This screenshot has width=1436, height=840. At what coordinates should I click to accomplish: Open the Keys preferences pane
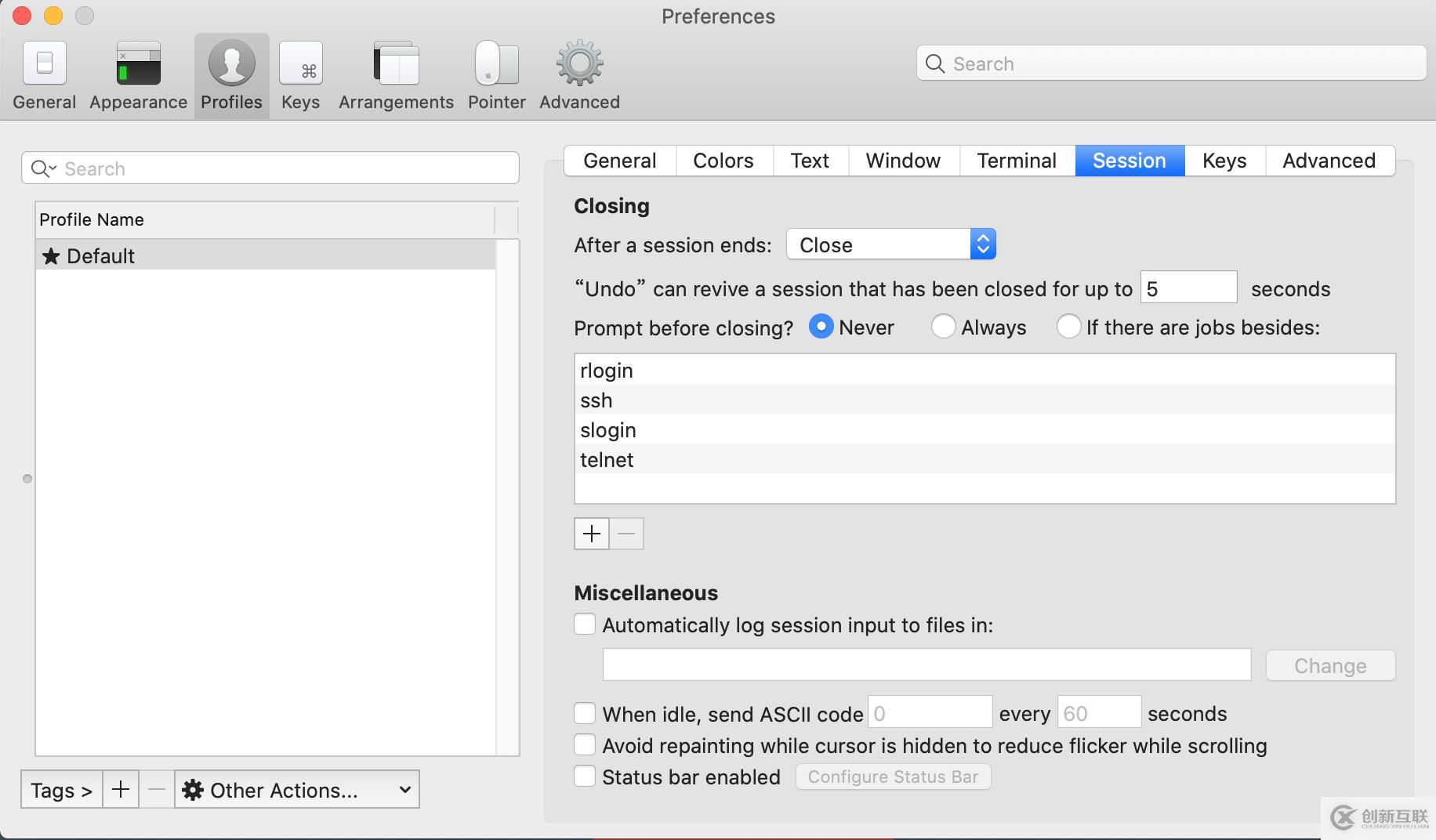(300, 74)
